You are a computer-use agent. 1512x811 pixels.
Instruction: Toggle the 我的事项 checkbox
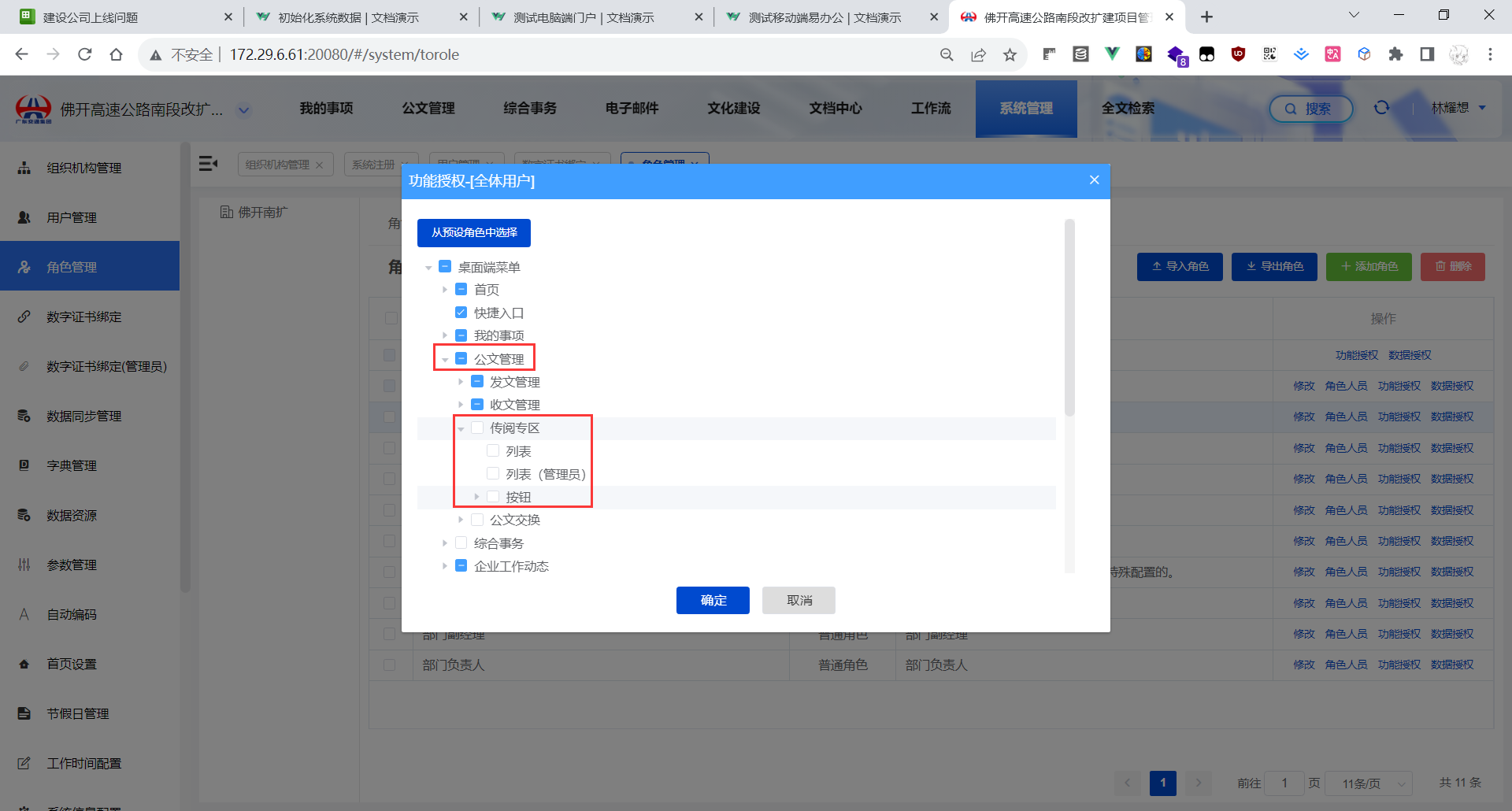point(461,335)
